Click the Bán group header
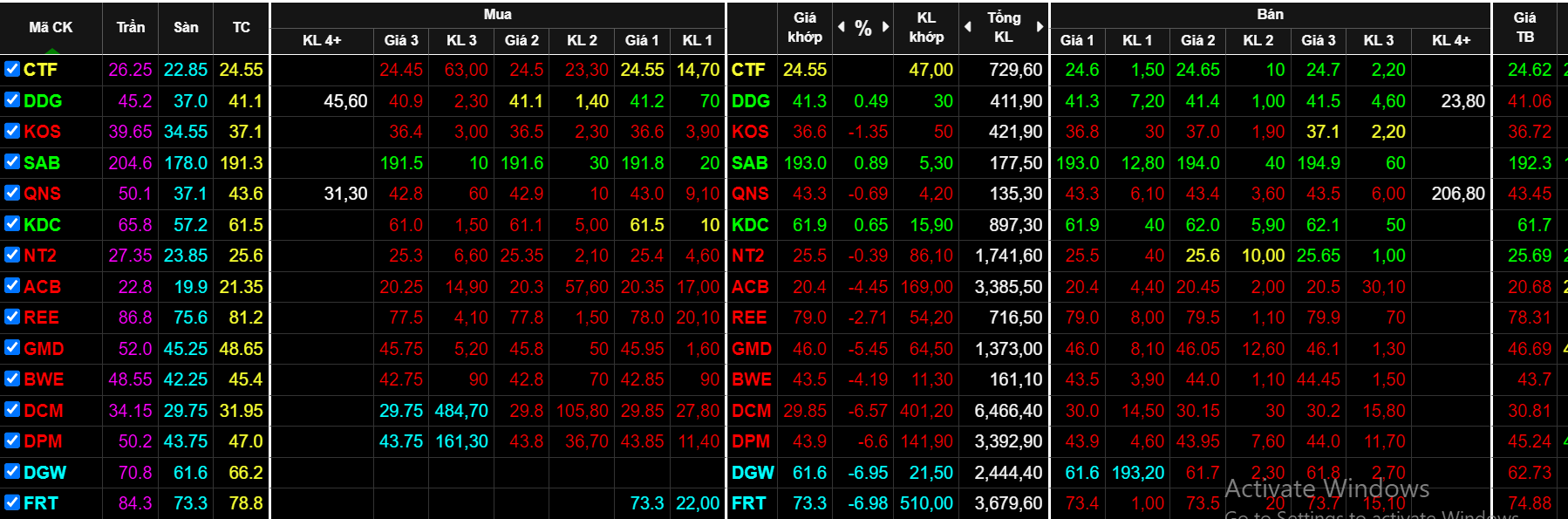The height and width of the screenshot is (519, 1568). (1271, 14)
